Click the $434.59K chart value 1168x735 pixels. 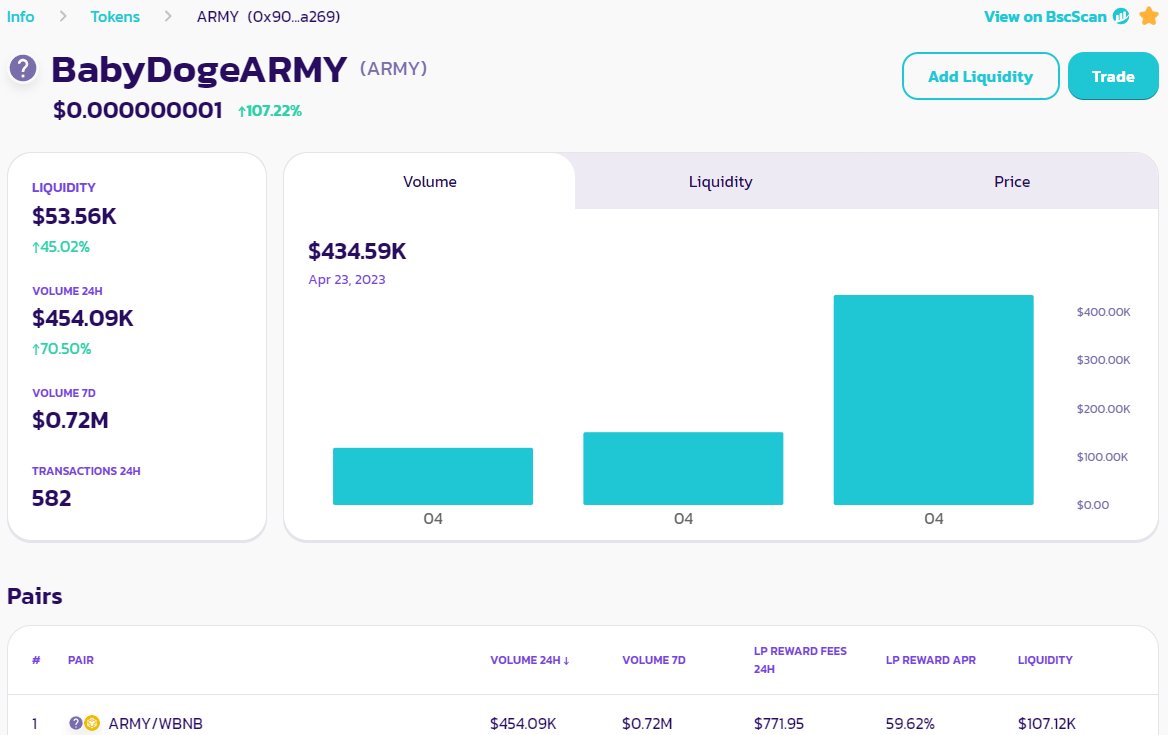[x=358, y=251]
